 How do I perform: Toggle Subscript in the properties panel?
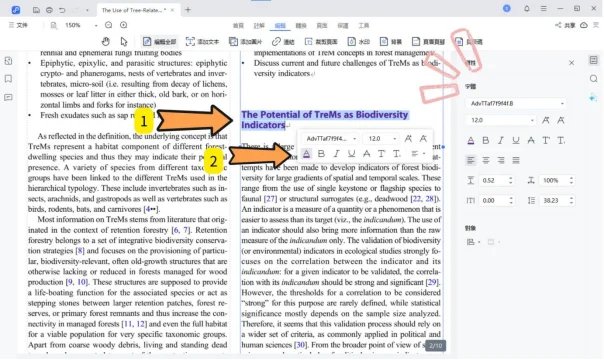coord(561,141)
